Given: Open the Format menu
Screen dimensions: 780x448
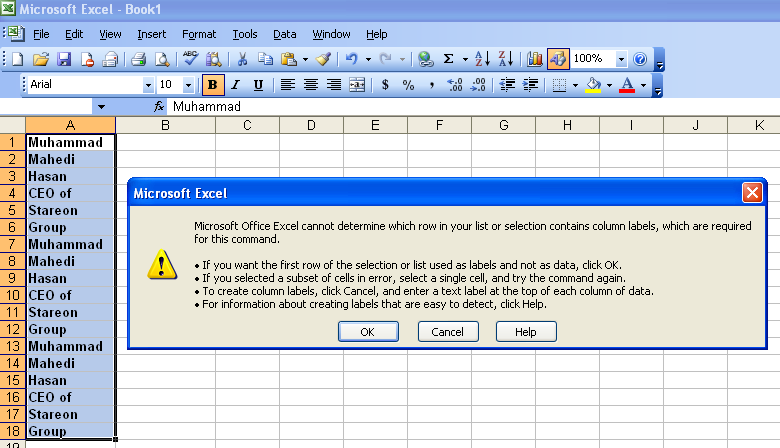Looking at the screenshot, I should [x=199, y=34].
